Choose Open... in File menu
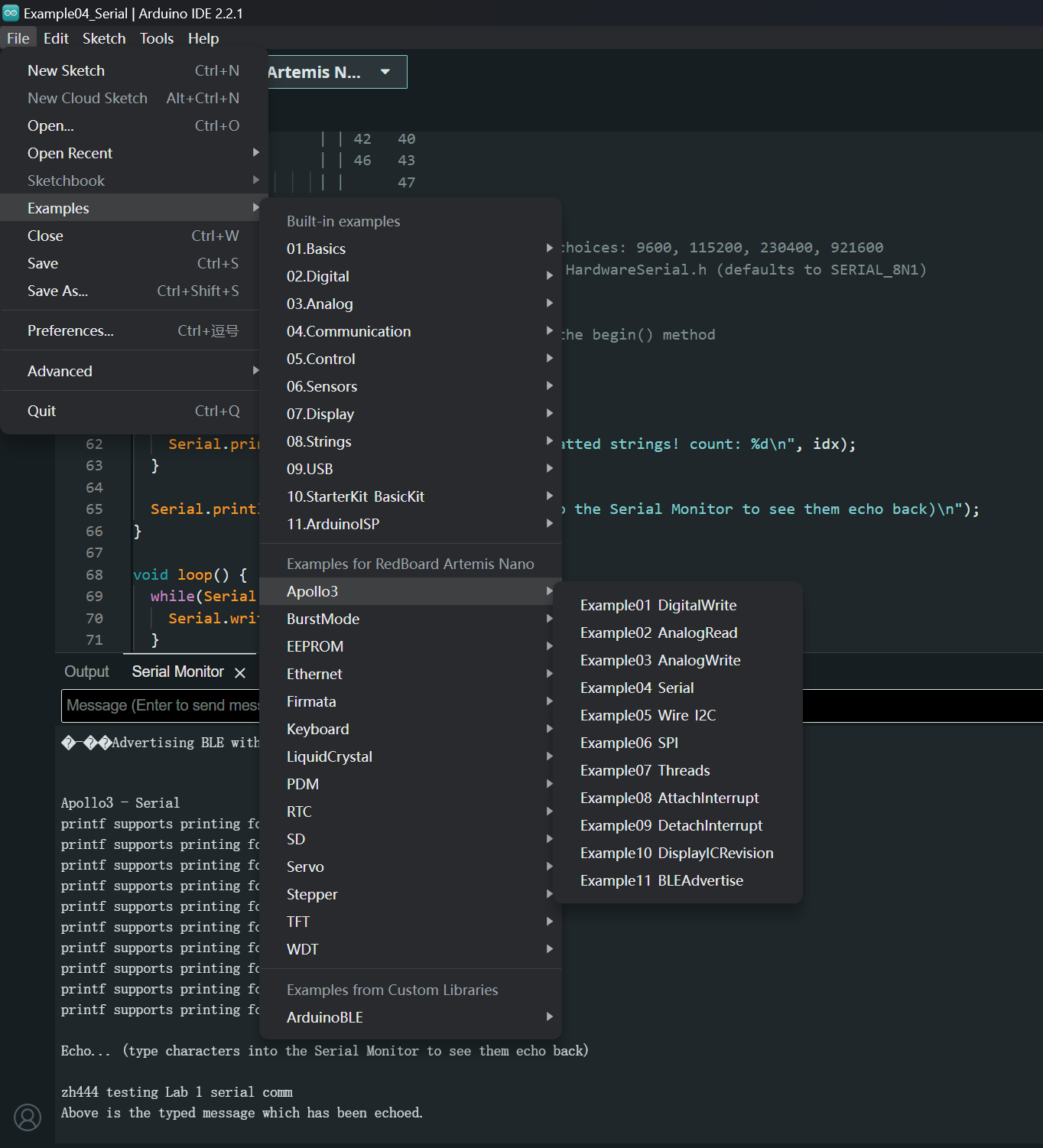Image resolution: width=1043 pixels, height=1148 pixels. [134, 125]
